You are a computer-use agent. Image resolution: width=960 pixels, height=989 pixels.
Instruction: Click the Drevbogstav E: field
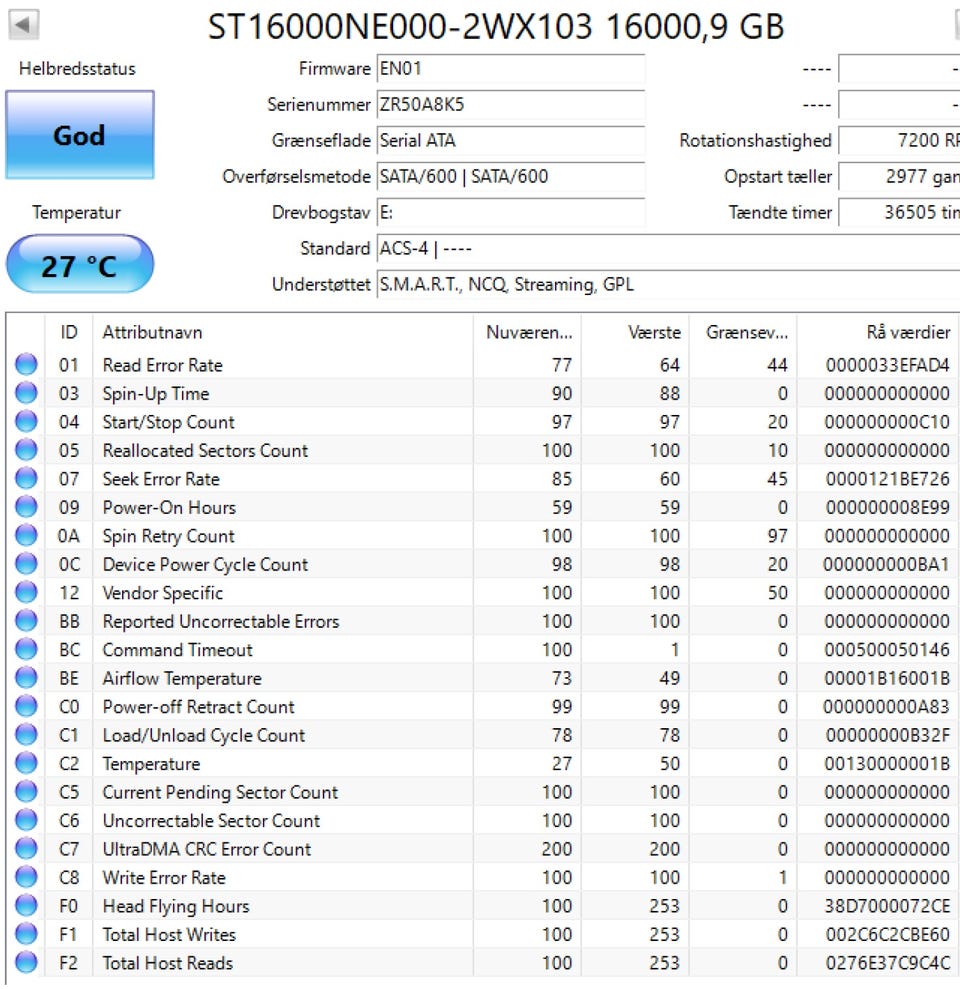click(510, 213)
